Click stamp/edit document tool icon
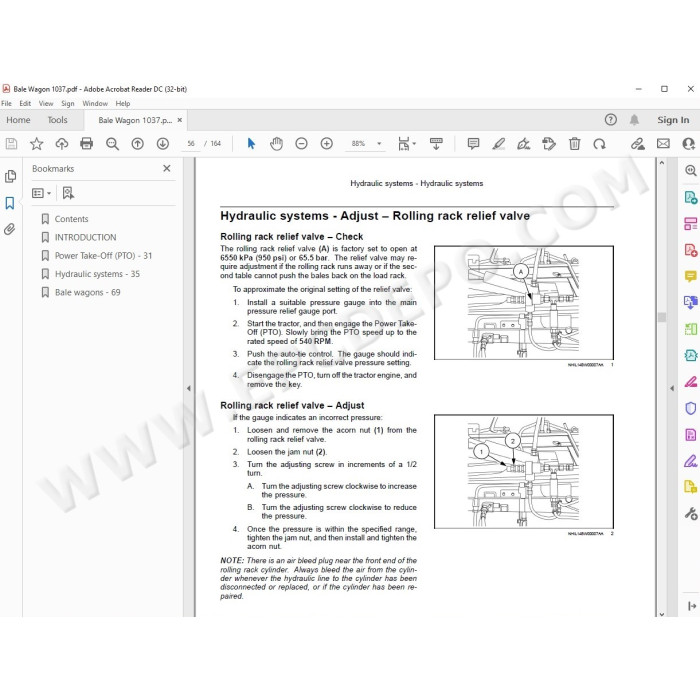 coord(549,144)
